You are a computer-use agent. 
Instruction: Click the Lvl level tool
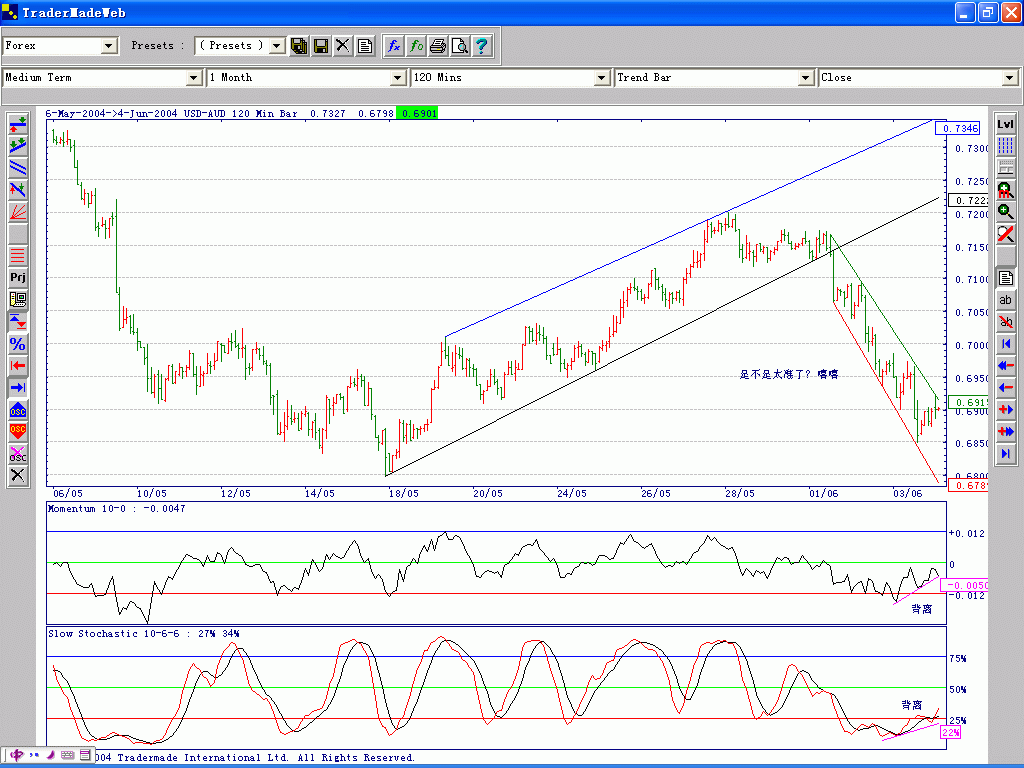point(1005,123)
